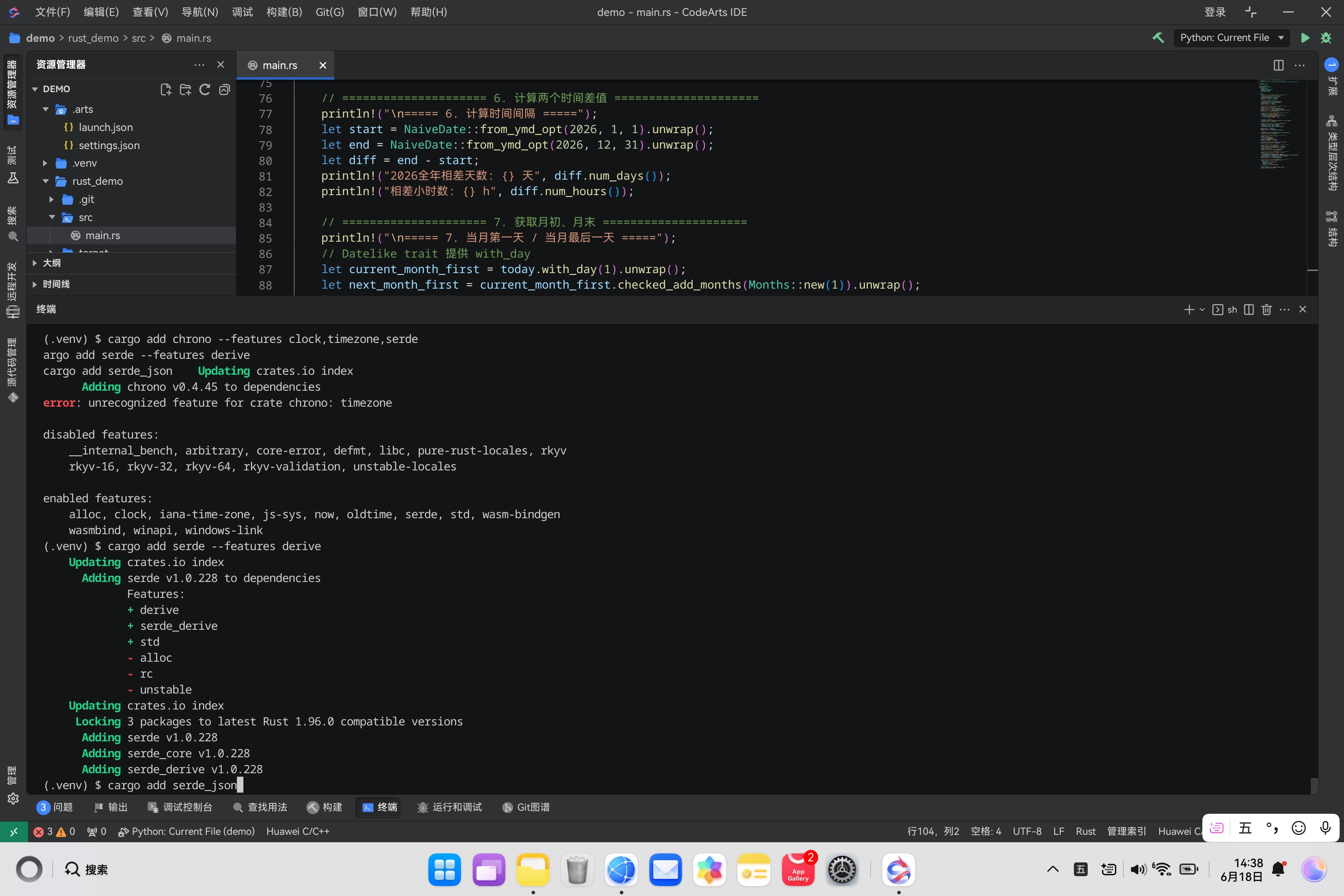Open the search view in activity bar
Image resolution: width=1344 pixels, height=896 pixels.
12,224
